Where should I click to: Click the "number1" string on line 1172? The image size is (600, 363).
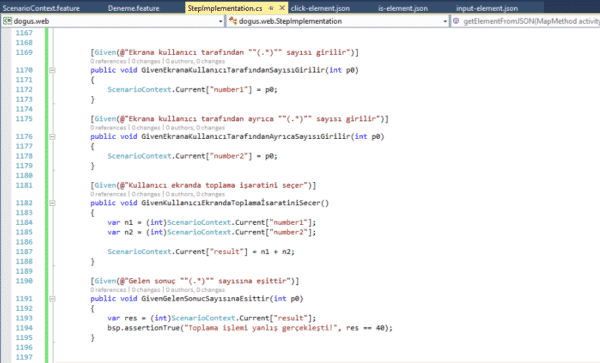coord(229,90)
